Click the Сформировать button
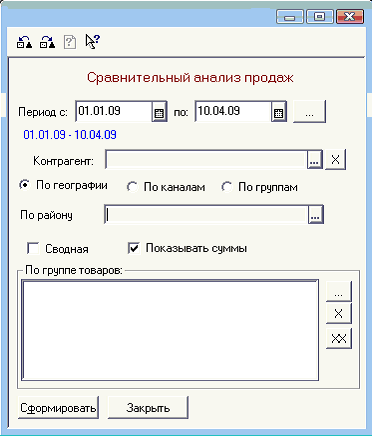The image size is (372, 436). (x=58, y=408)
